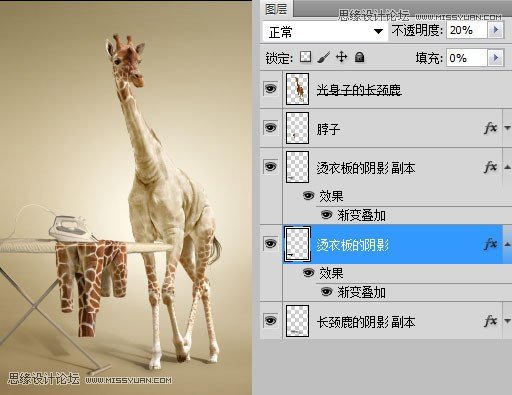512x395 pixels.
Task: Toggle lock image pixels brush icon
Action: pyautogui.click(x=324, y=57)
